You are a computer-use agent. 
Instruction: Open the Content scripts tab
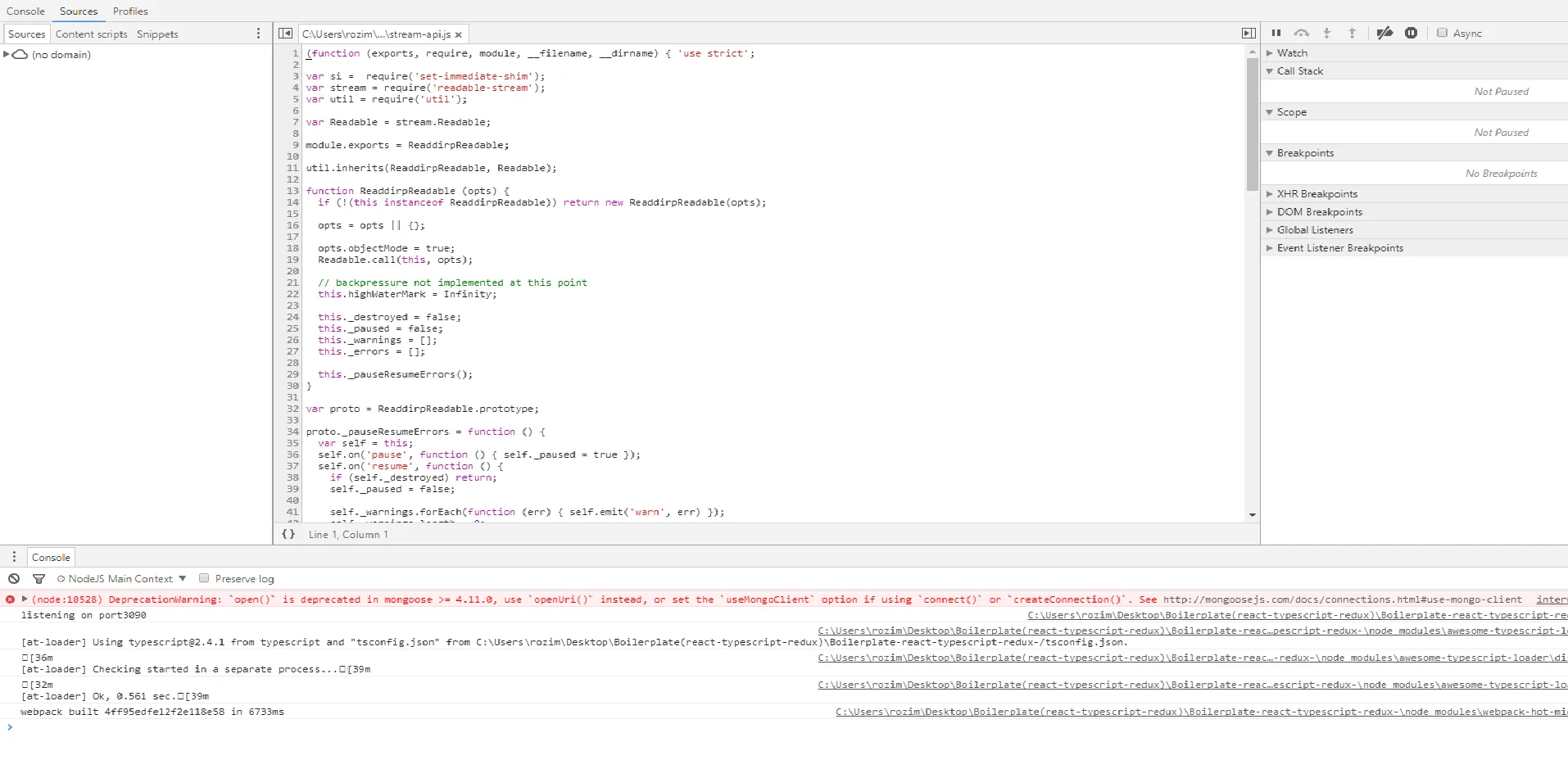click(91, 34)
